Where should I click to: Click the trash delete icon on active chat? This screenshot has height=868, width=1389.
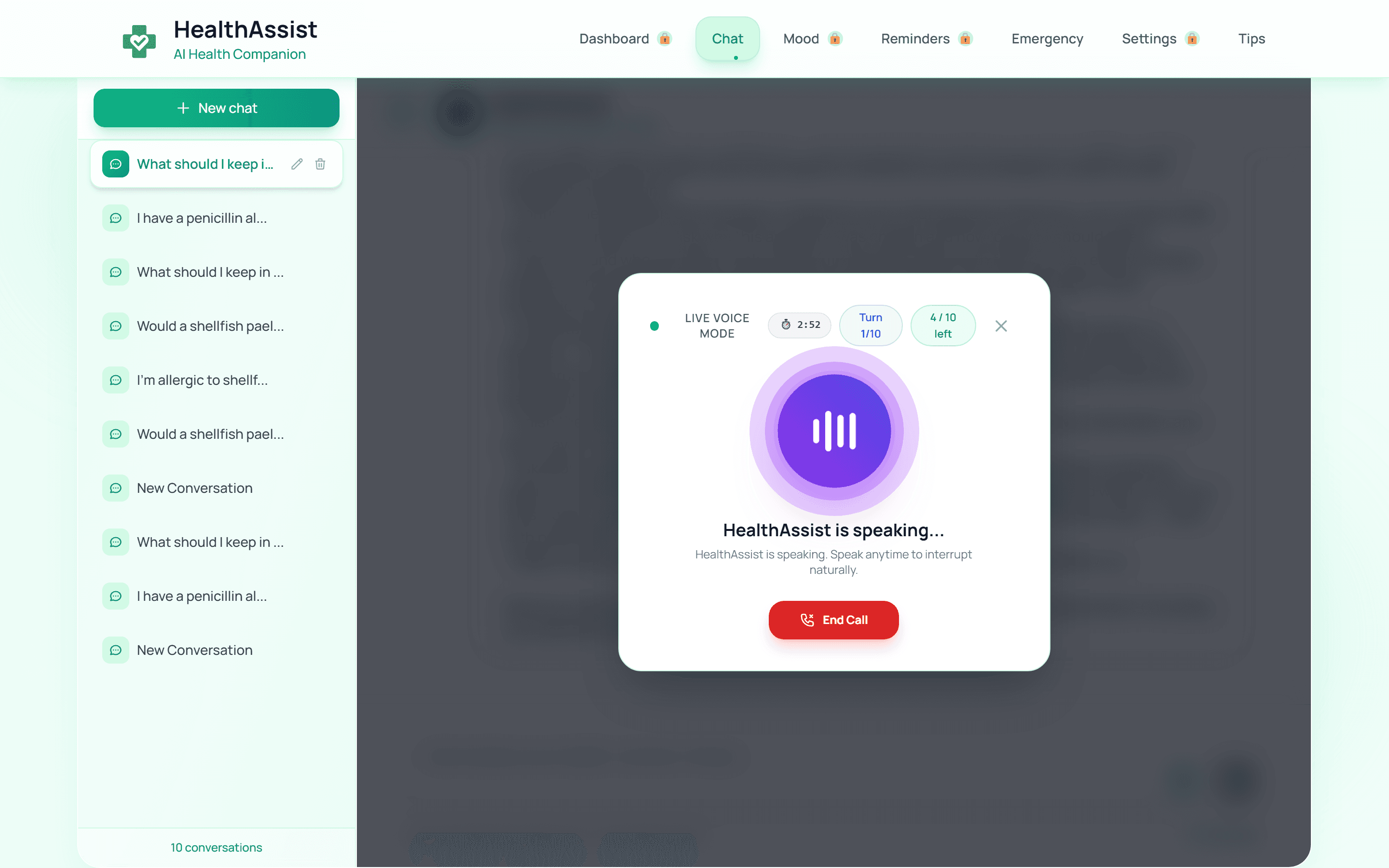(x=320, y=164)
